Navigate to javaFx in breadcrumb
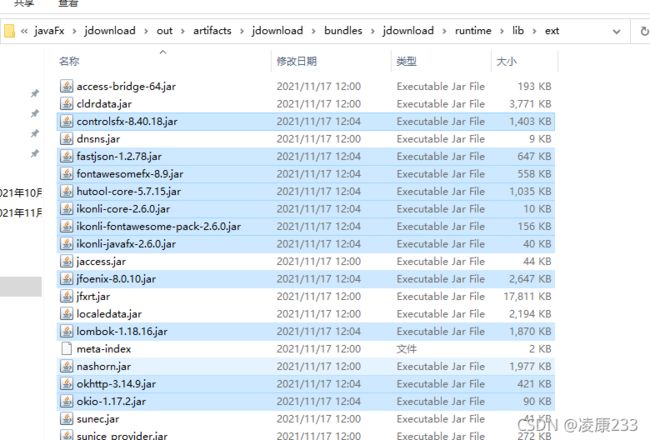 49,31
